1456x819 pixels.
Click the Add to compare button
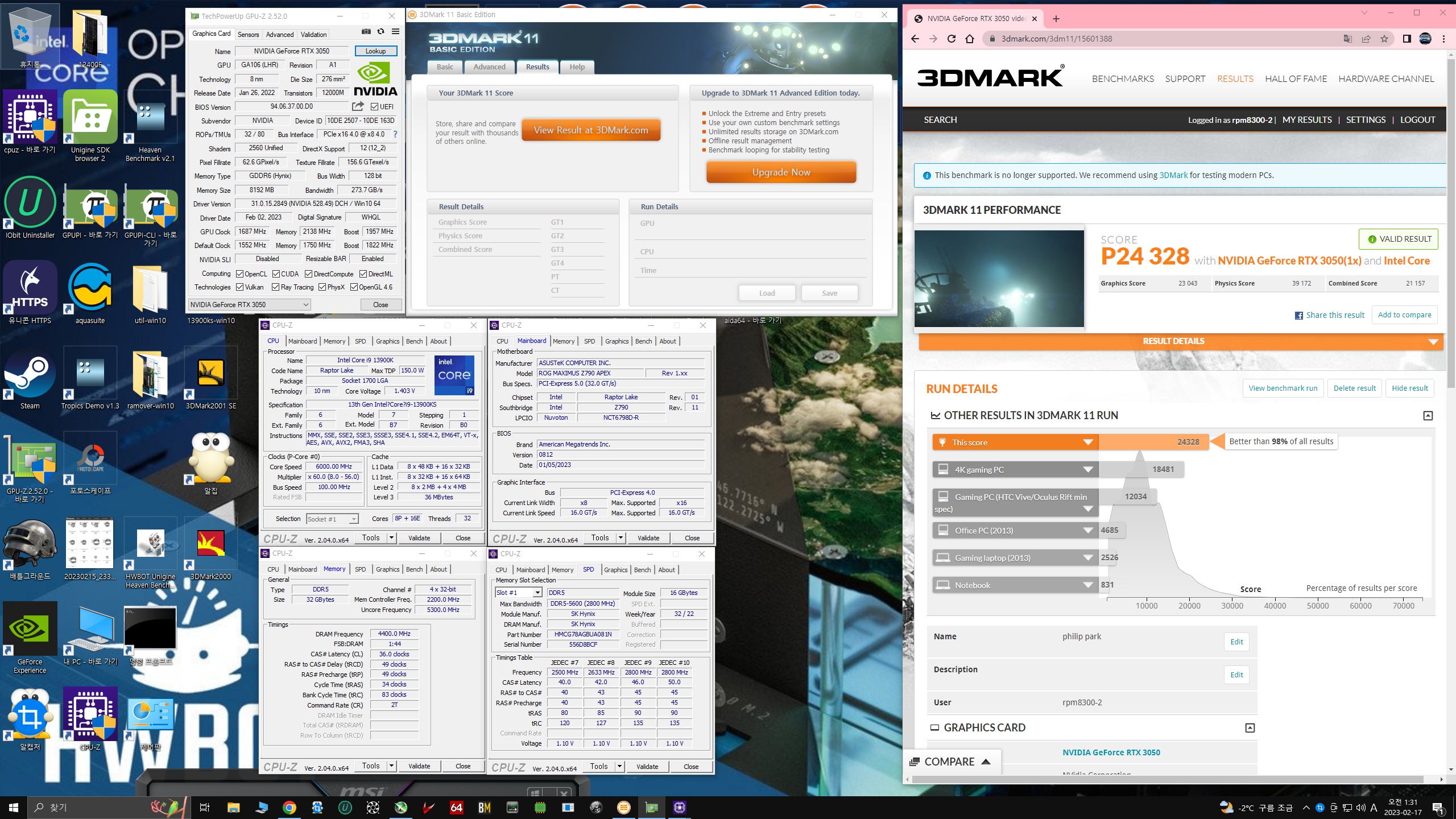pyautogui.click(x=1404, y=315)
